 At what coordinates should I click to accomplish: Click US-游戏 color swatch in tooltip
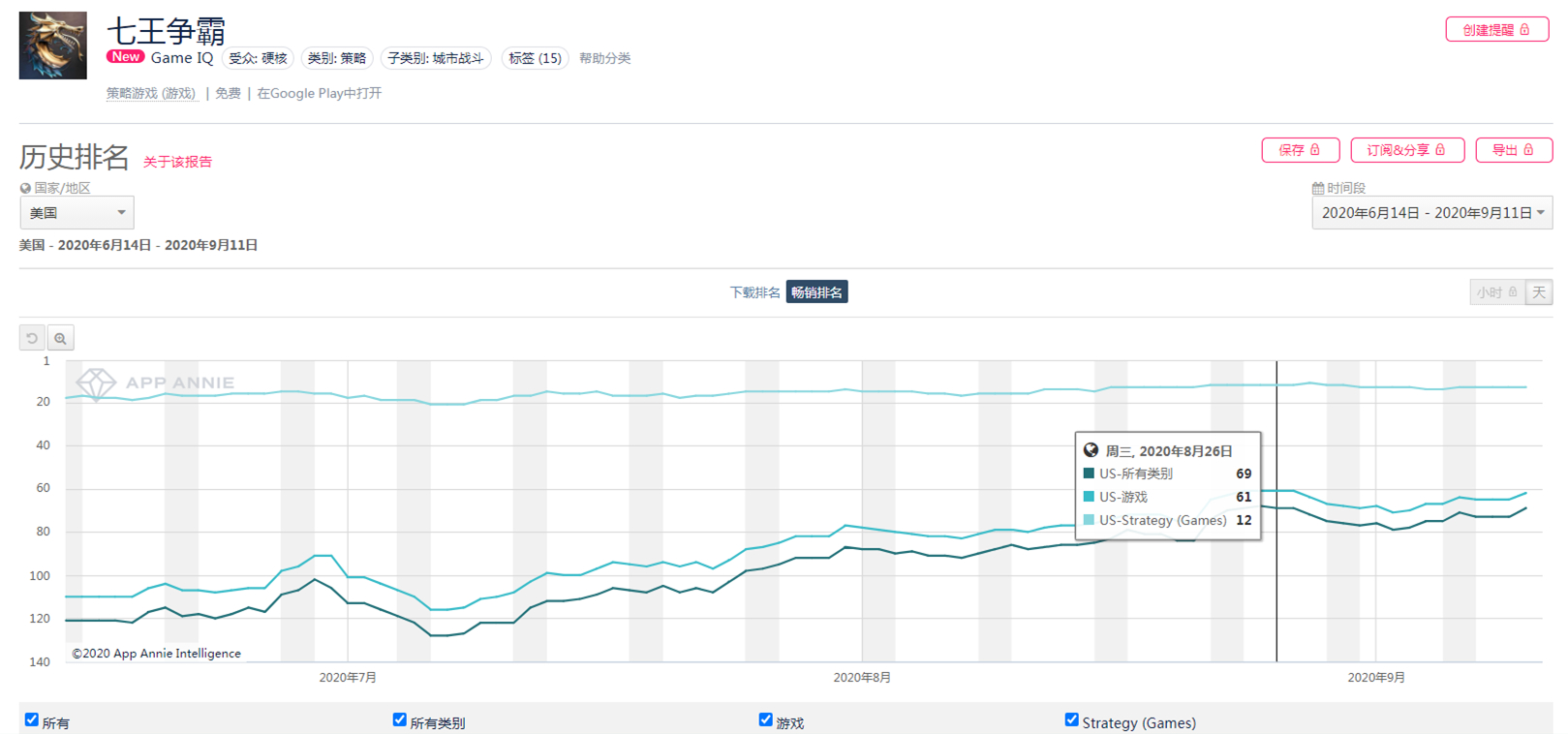tap(1089, 497)
